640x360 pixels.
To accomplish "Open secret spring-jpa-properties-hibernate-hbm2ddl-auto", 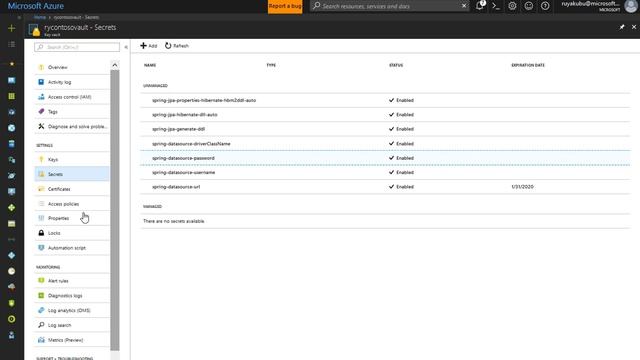I will pos(385,100).
